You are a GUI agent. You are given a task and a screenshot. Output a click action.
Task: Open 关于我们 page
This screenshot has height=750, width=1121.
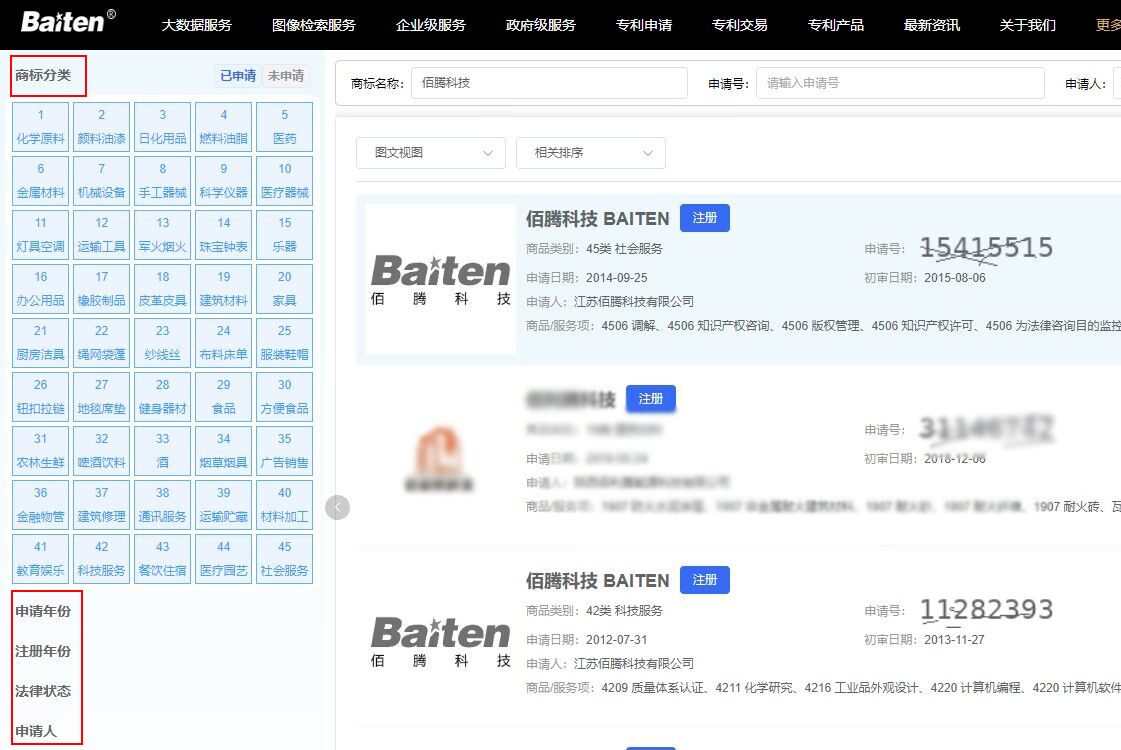[1027, 25]
